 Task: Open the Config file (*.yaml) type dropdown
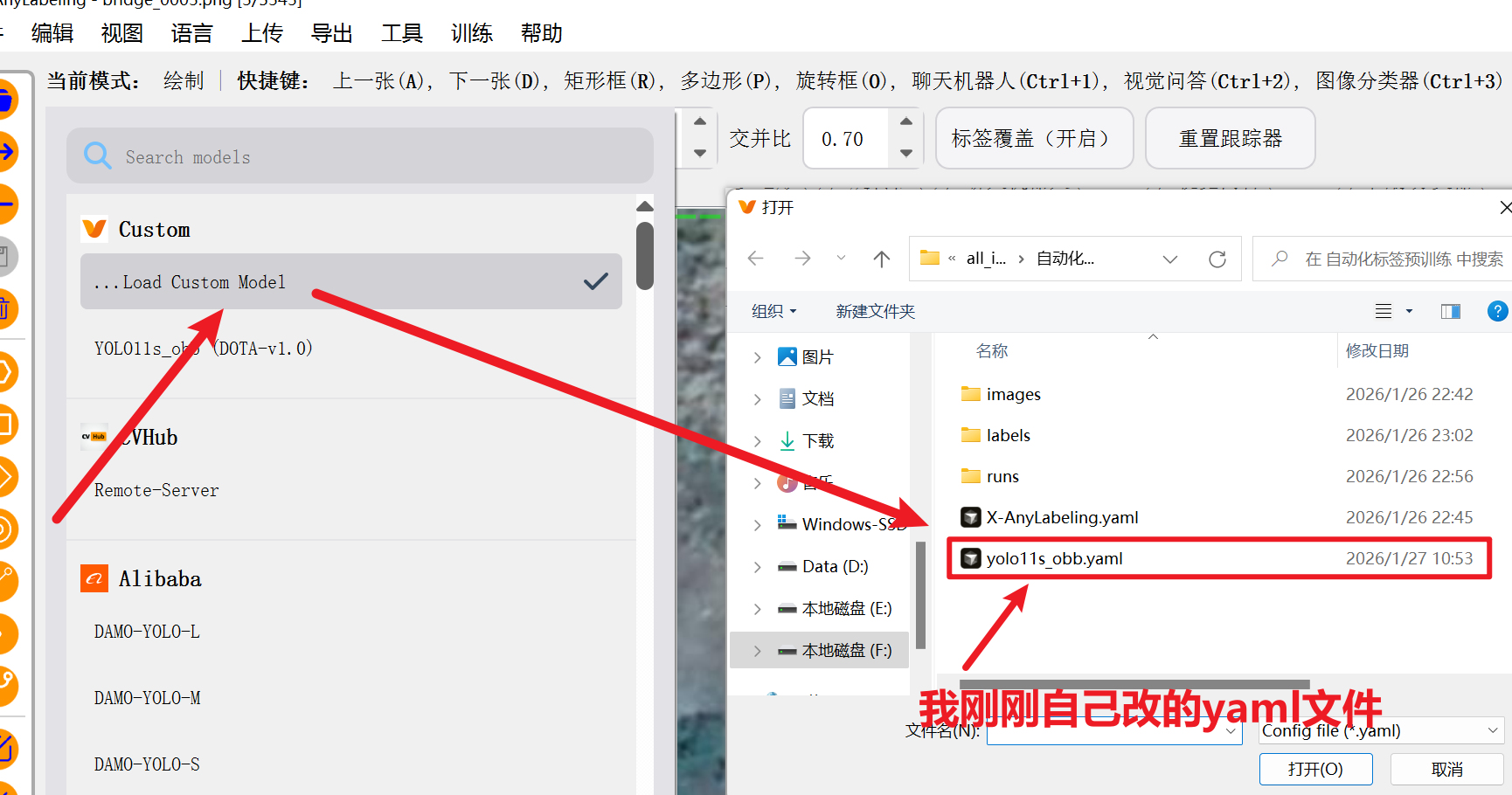[x=1381, y=730]
